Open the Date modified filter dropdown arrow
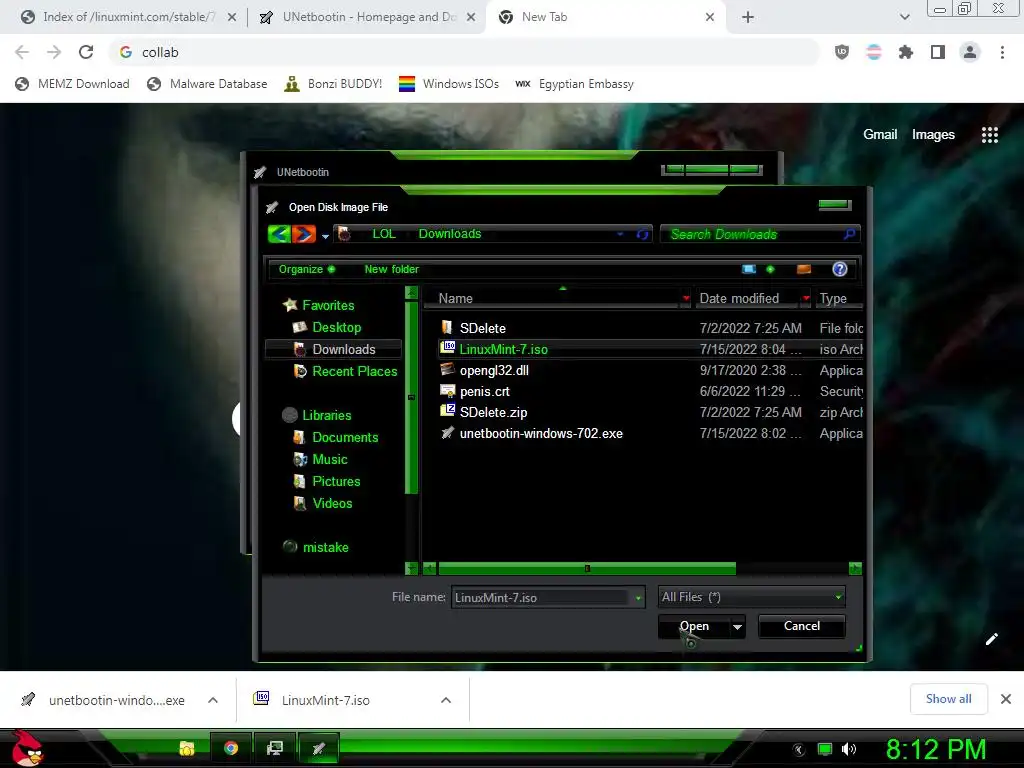The width and height of the screenshot is (1024, 768). pos(806,298)
